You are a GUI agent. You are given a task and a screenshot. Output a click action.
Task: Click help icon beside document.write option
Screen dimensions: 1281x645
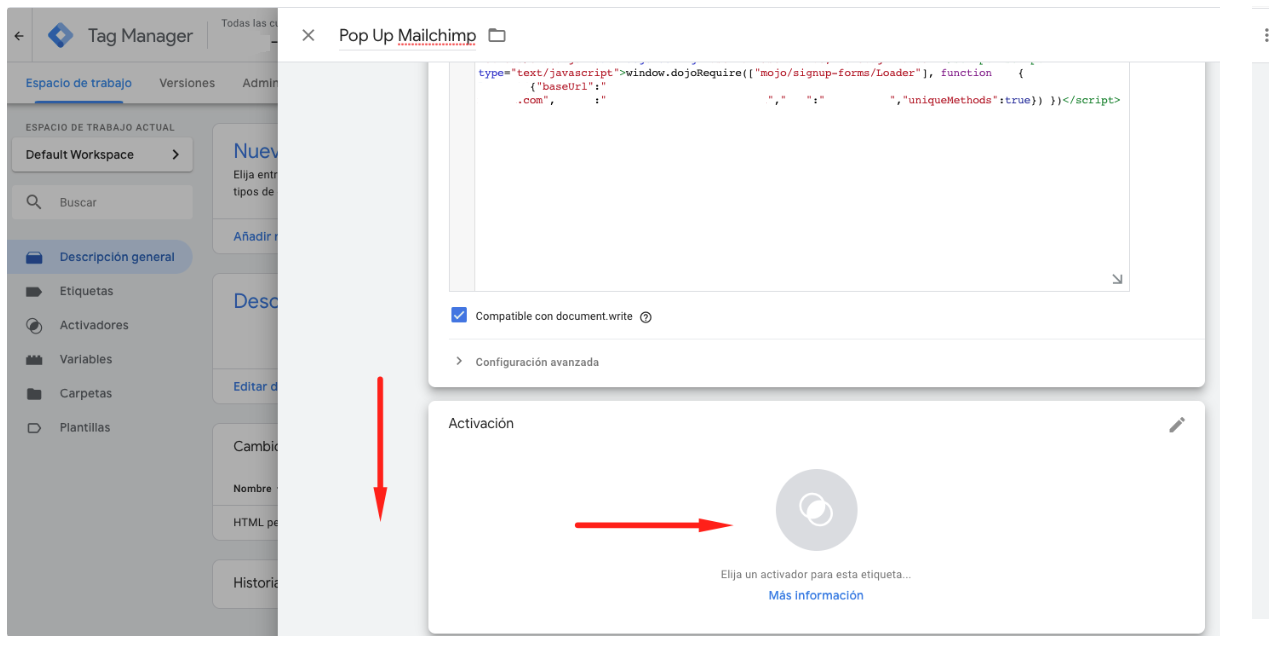[646, 317]
